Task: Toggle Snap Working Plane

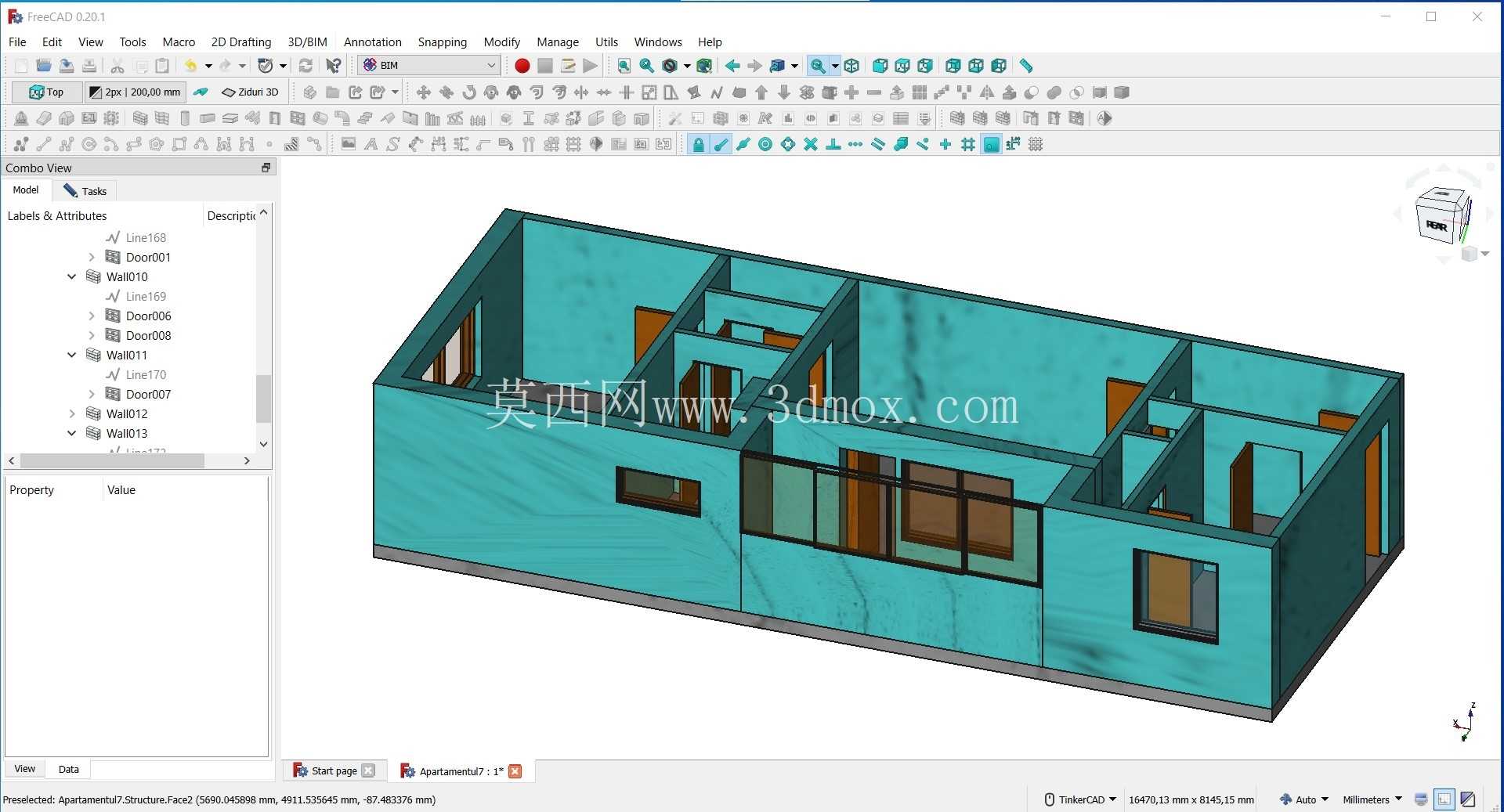Action: [x=991, y=144]
